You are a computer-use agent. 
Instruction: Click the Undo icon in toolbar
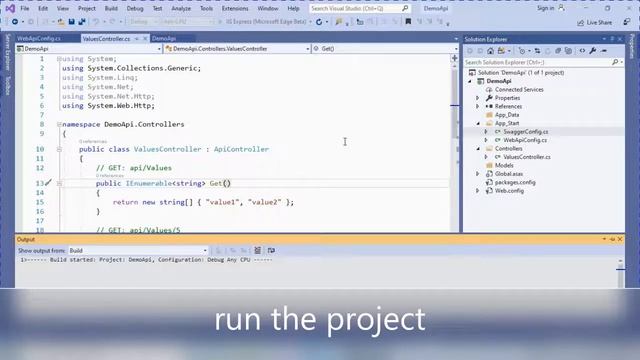click(96, 22)
